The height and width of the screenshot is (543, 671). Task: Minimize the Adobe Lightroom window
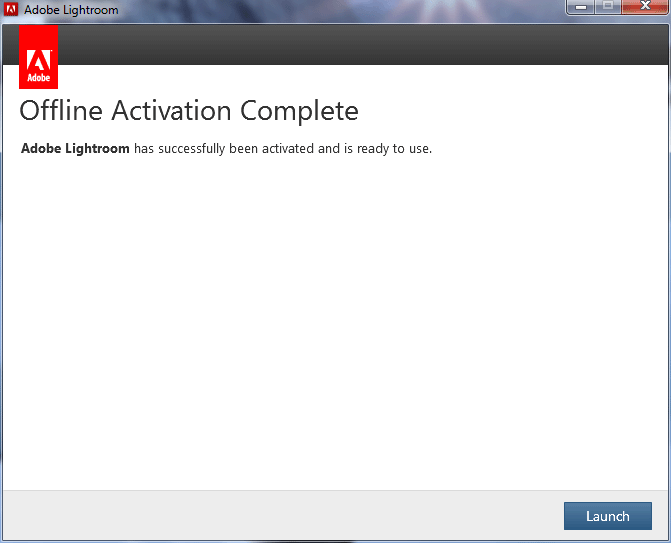click(581, 7)
